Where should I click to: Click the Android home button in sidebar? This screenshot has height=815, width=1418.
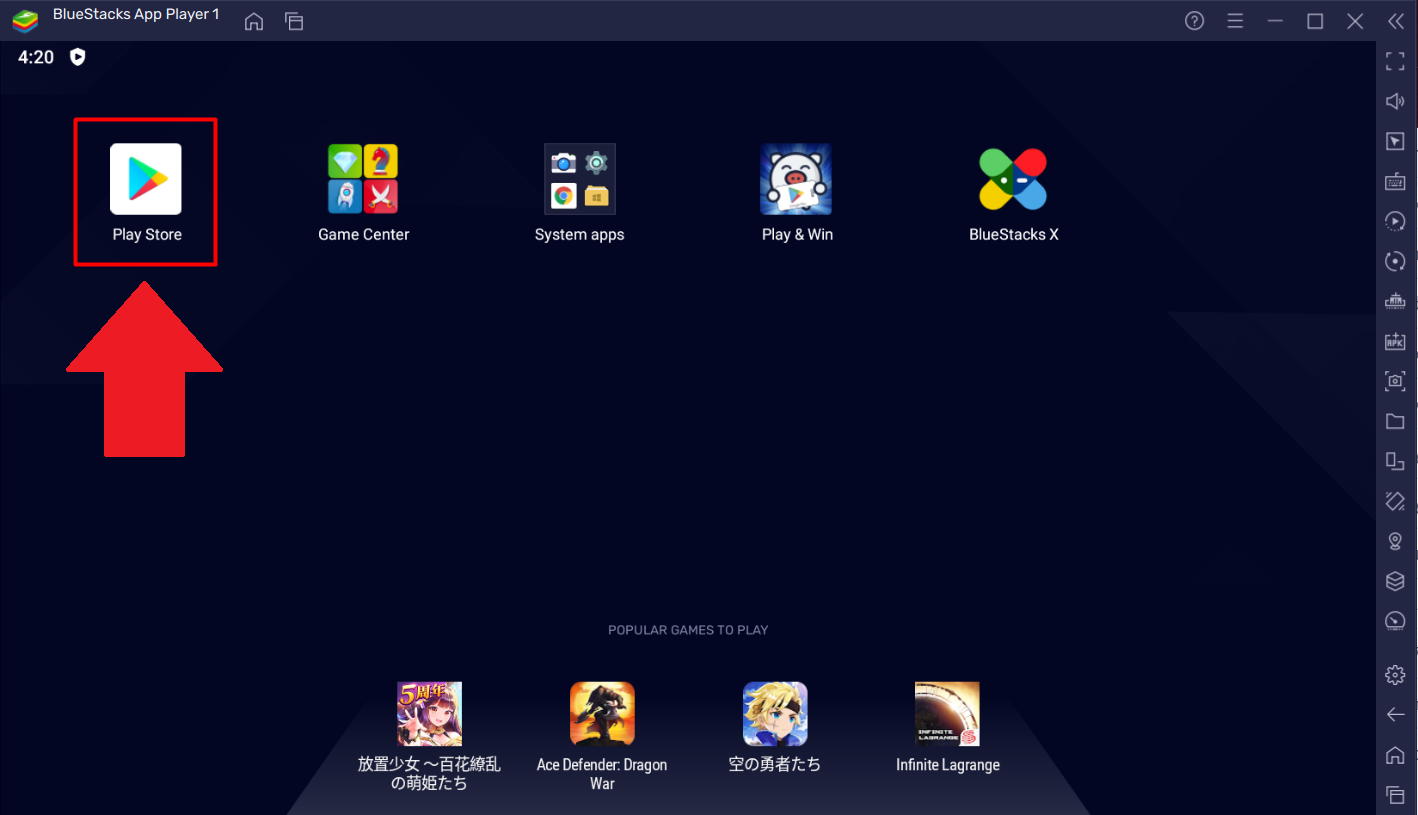tap(1395, 755)
